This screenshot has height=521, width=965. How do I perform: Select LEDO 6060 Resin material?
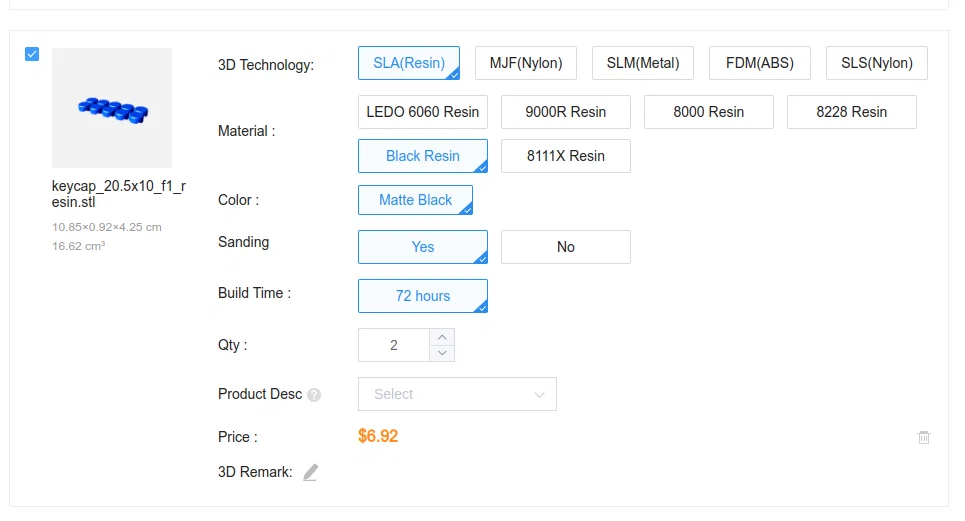[423, 112]
